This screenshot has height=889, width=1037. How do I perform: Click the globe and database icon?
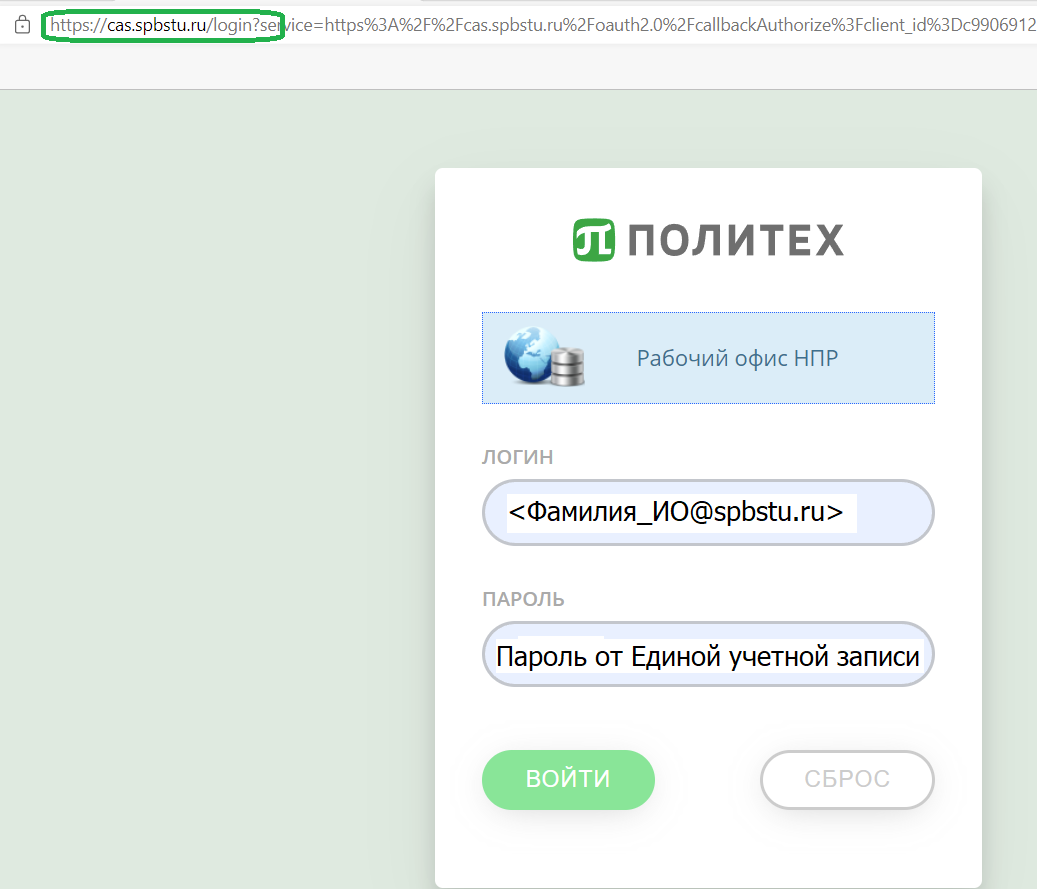[543, 357]
